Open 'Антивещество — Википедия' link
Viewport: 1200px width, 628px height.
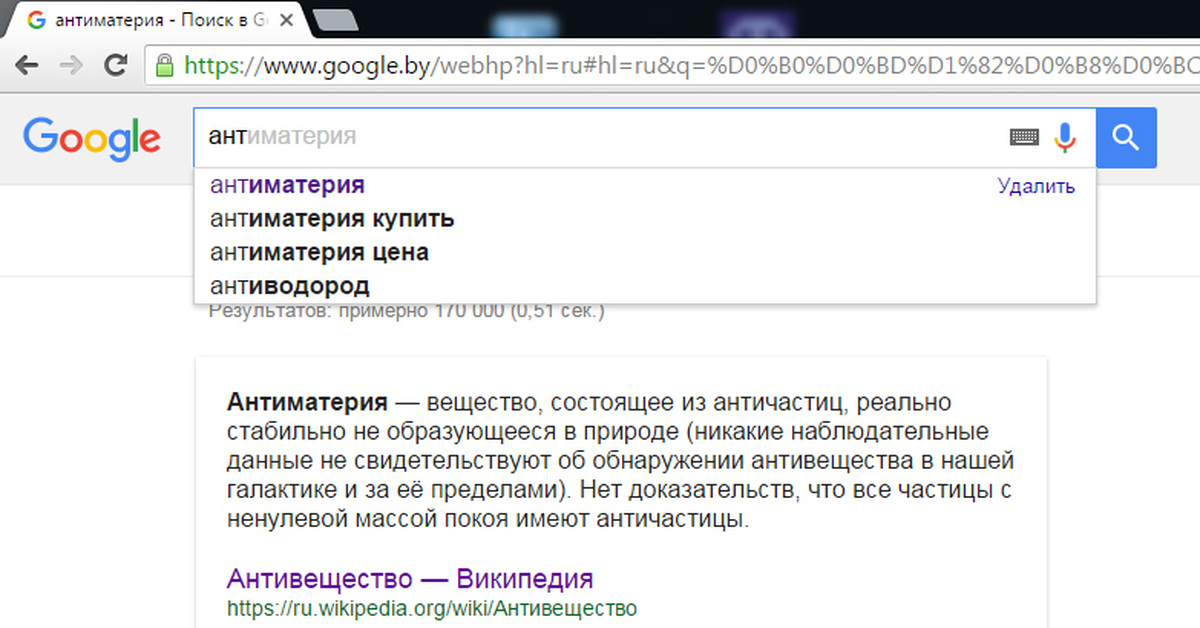(x=410, y=578)
